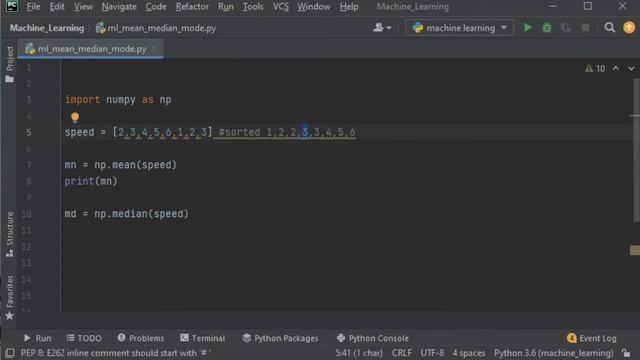The height and width of the screenshot is (360, 640).
Task: Click ml_mean_median_mode.py breadcrumb in navigation bar
Action: (156, 28)
